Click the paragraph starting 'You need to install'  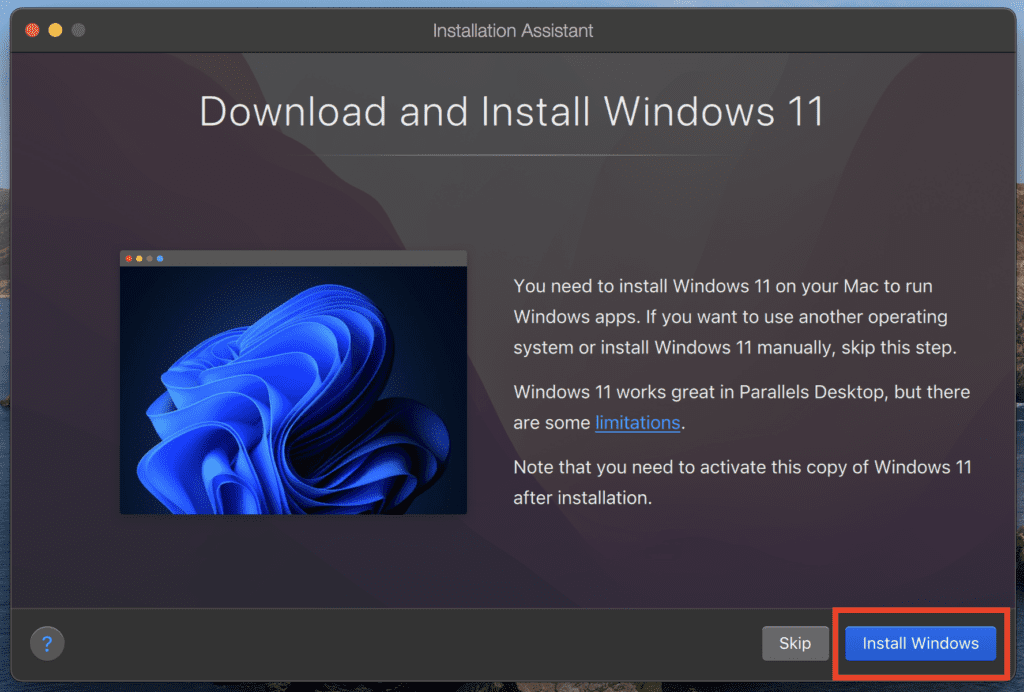point(735,317)
